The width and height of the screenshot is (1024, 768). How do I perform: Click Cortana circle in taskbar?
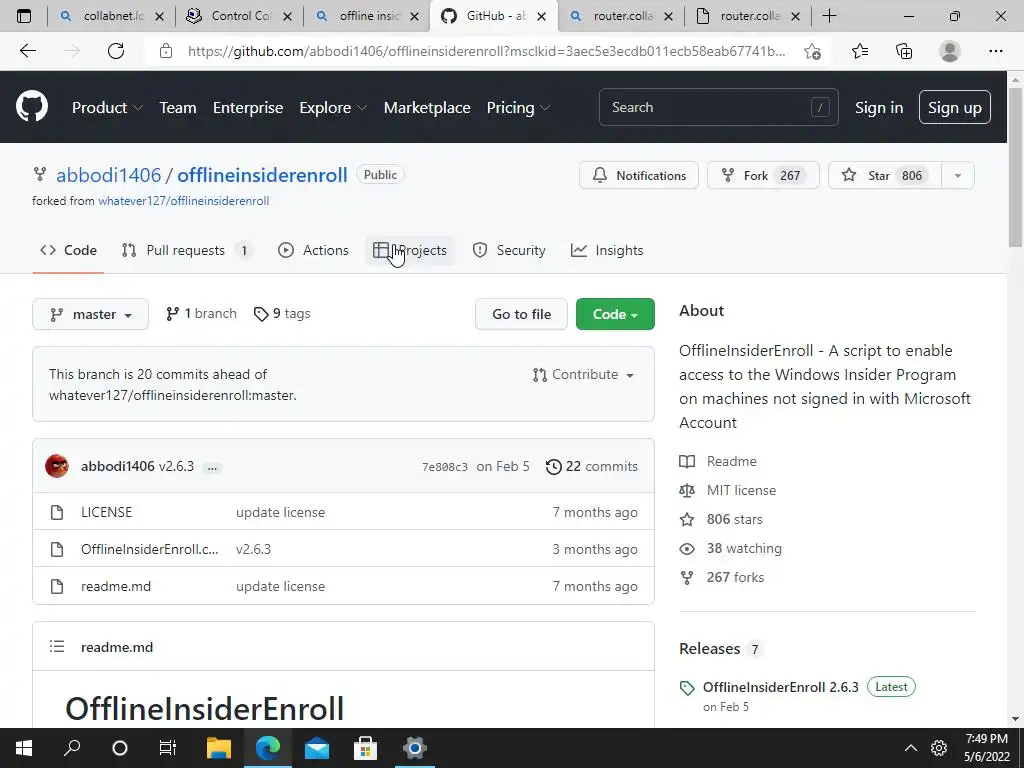(120, 748)
